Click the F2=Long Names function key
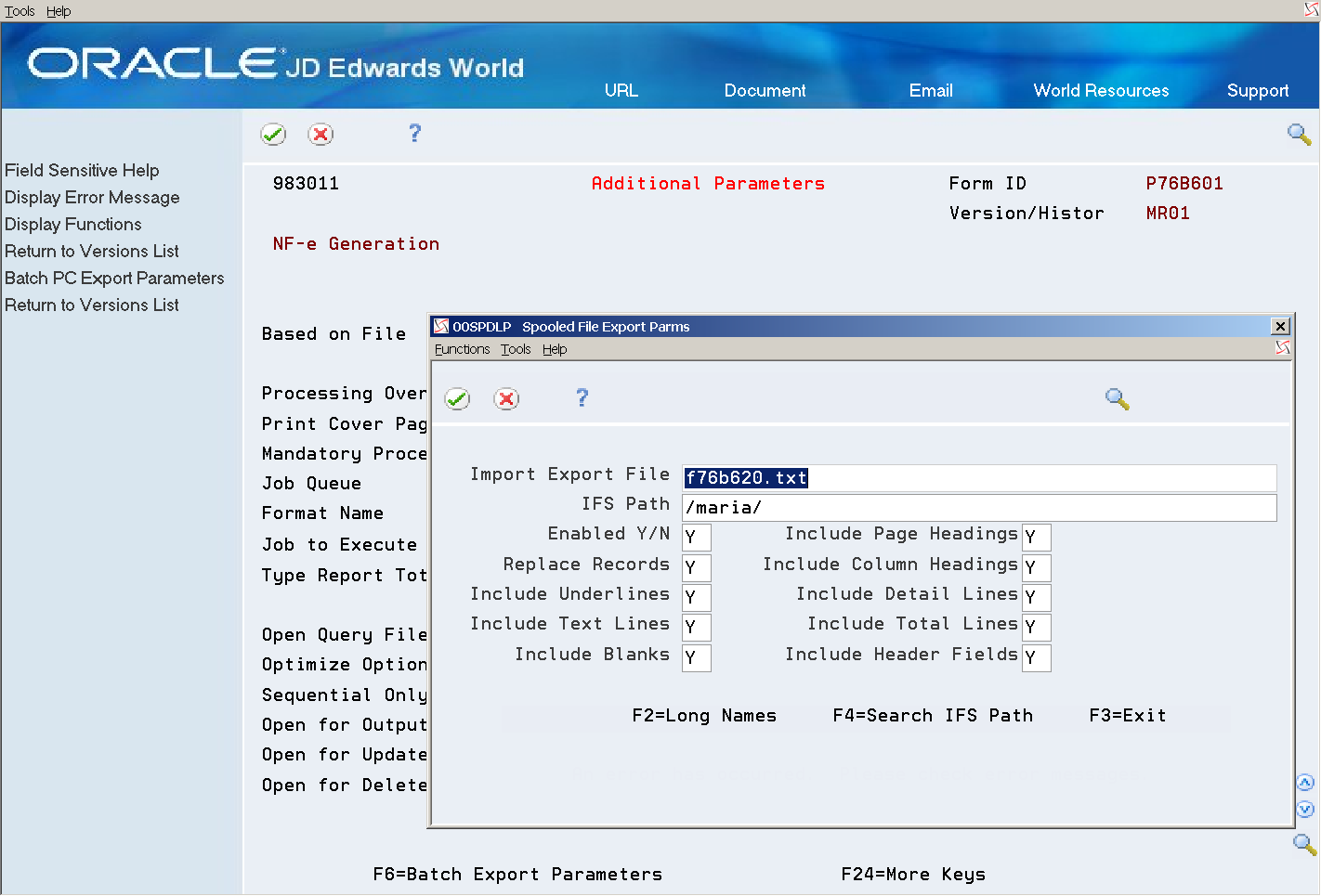The image size is (1321, 896). pyautogui.click(x=704, y=715)
